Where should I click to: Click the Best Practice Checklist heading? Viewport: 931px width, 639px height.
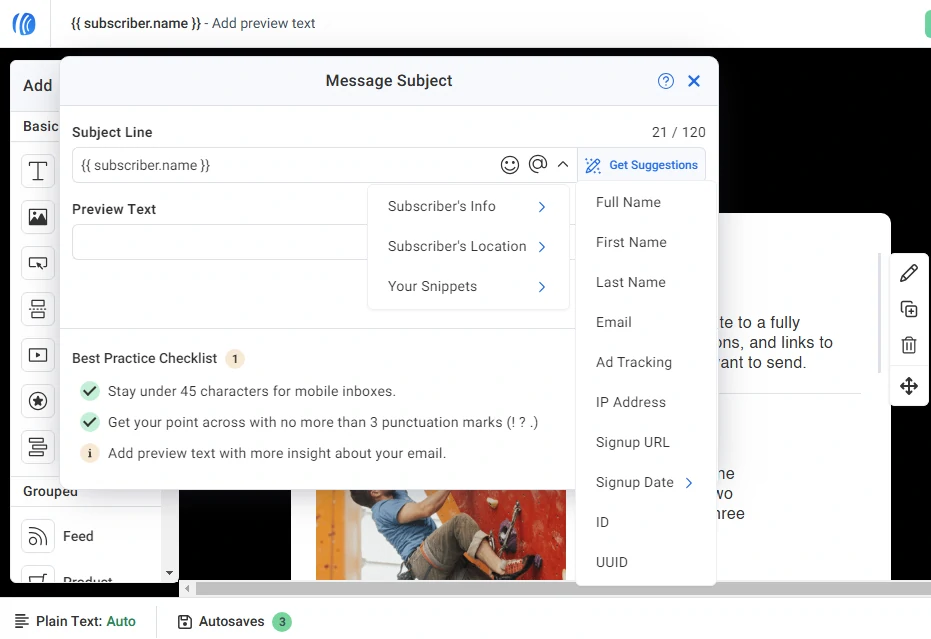coord(145,358)
